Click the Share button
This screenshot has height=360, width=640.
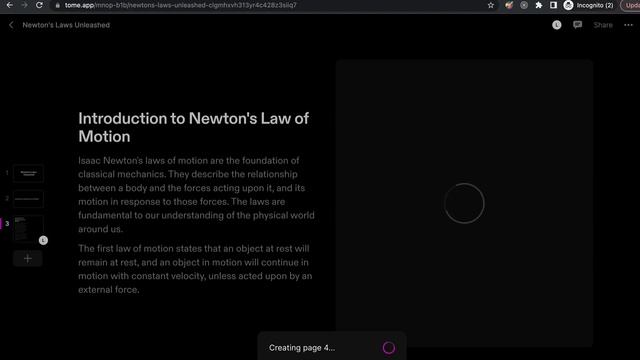(603, 25)
